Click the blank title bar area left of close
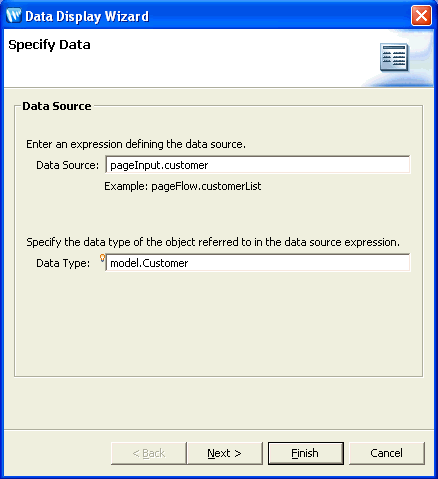438x479 pixels. click(280, 16)
